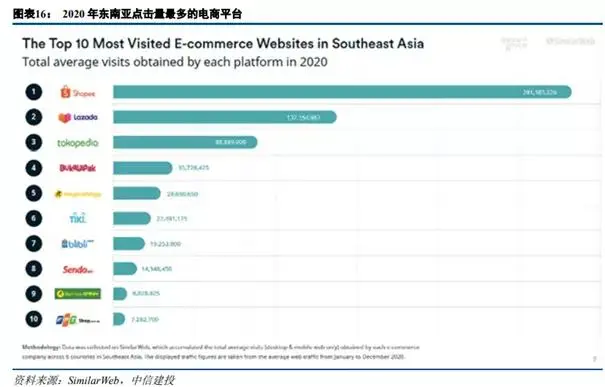The image size is (605, 387).
Task: Select rank badge number 7
Action: (34, 243)
